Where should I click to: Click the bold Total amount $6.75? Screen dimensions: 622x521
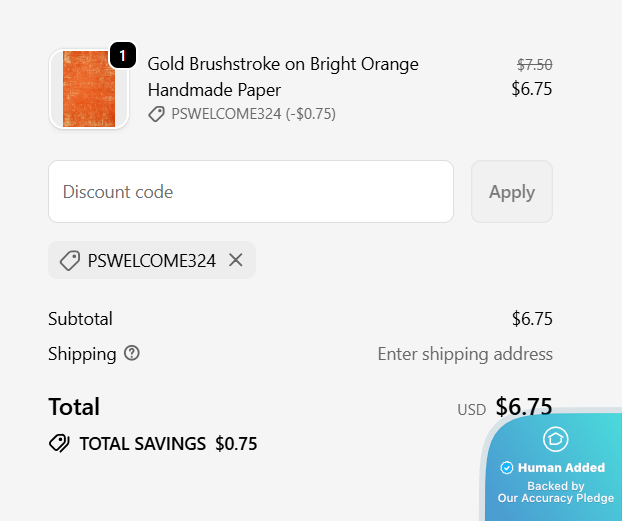coord(524,407)
